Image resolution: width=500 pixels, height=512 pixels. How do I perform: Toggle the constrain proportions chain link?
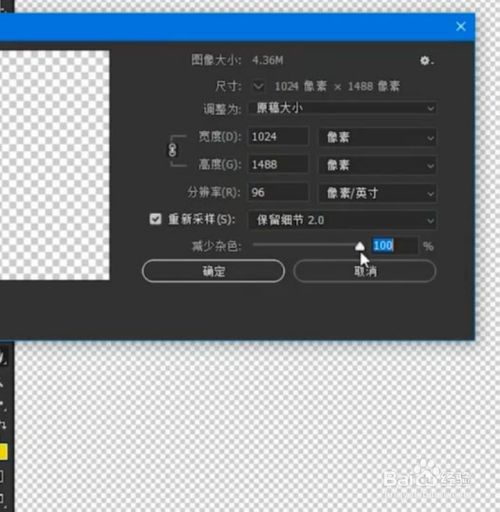(172, 150)
